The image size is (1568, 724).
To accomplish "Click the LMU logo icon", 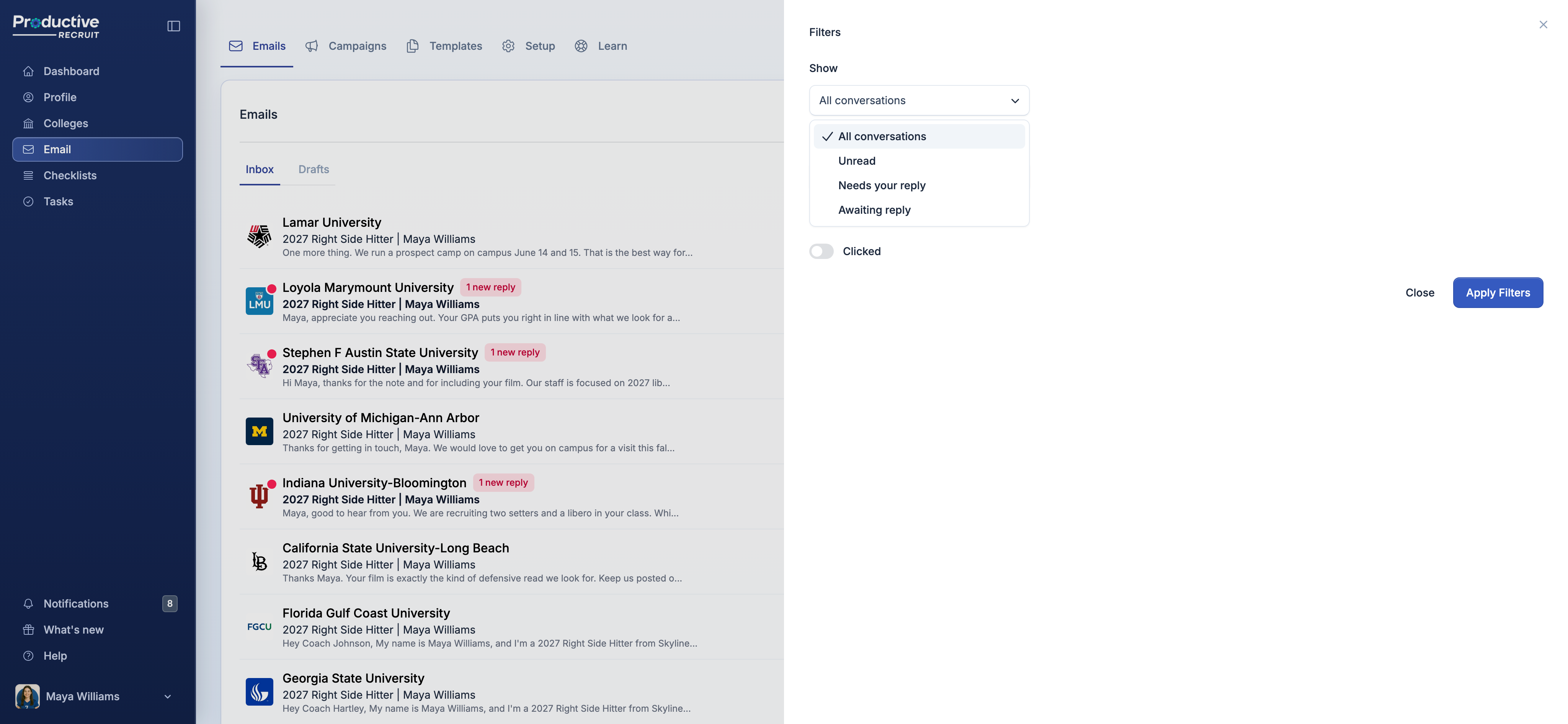I will point(259,301).
